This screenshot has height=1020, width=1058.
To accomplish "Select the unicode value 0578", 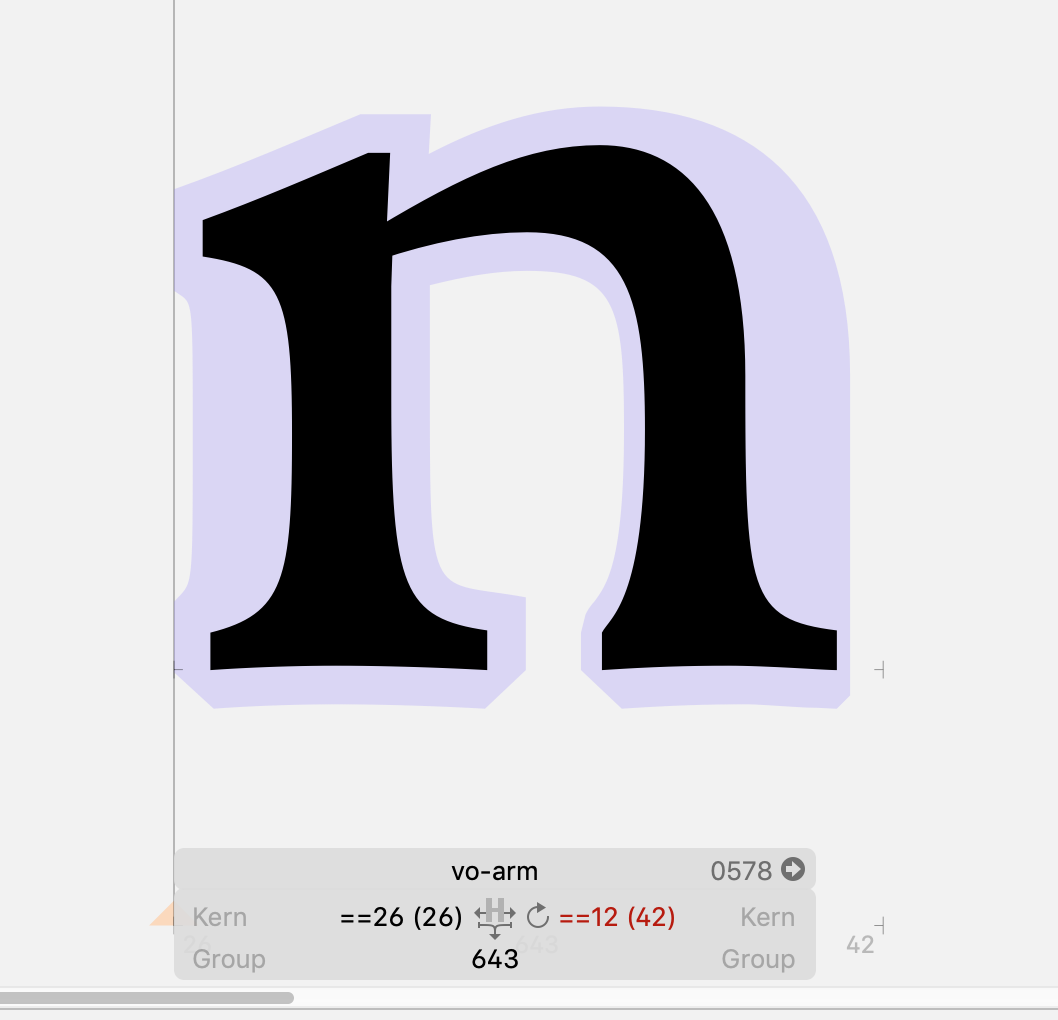I will point(741,871).
